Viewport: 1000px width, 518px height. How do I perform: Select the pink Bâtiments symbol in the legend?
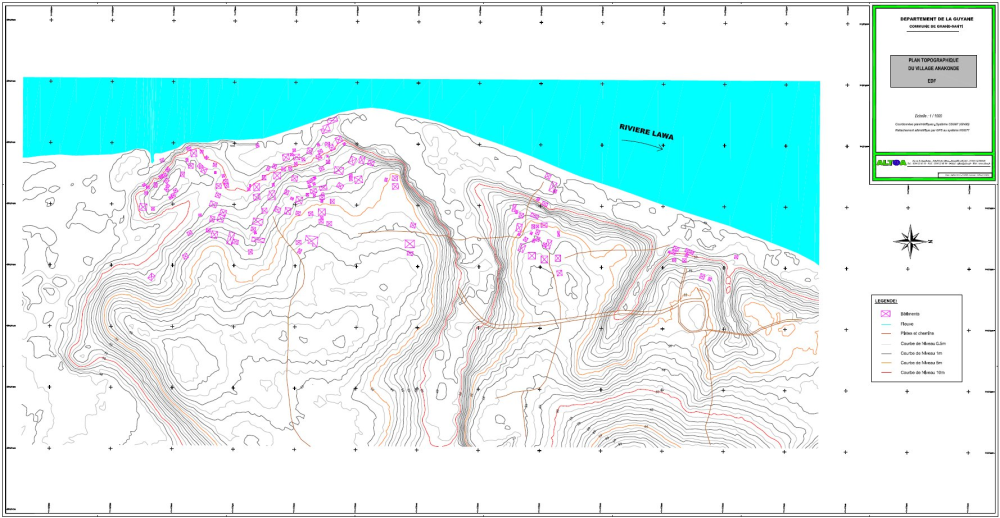point(885,314)
